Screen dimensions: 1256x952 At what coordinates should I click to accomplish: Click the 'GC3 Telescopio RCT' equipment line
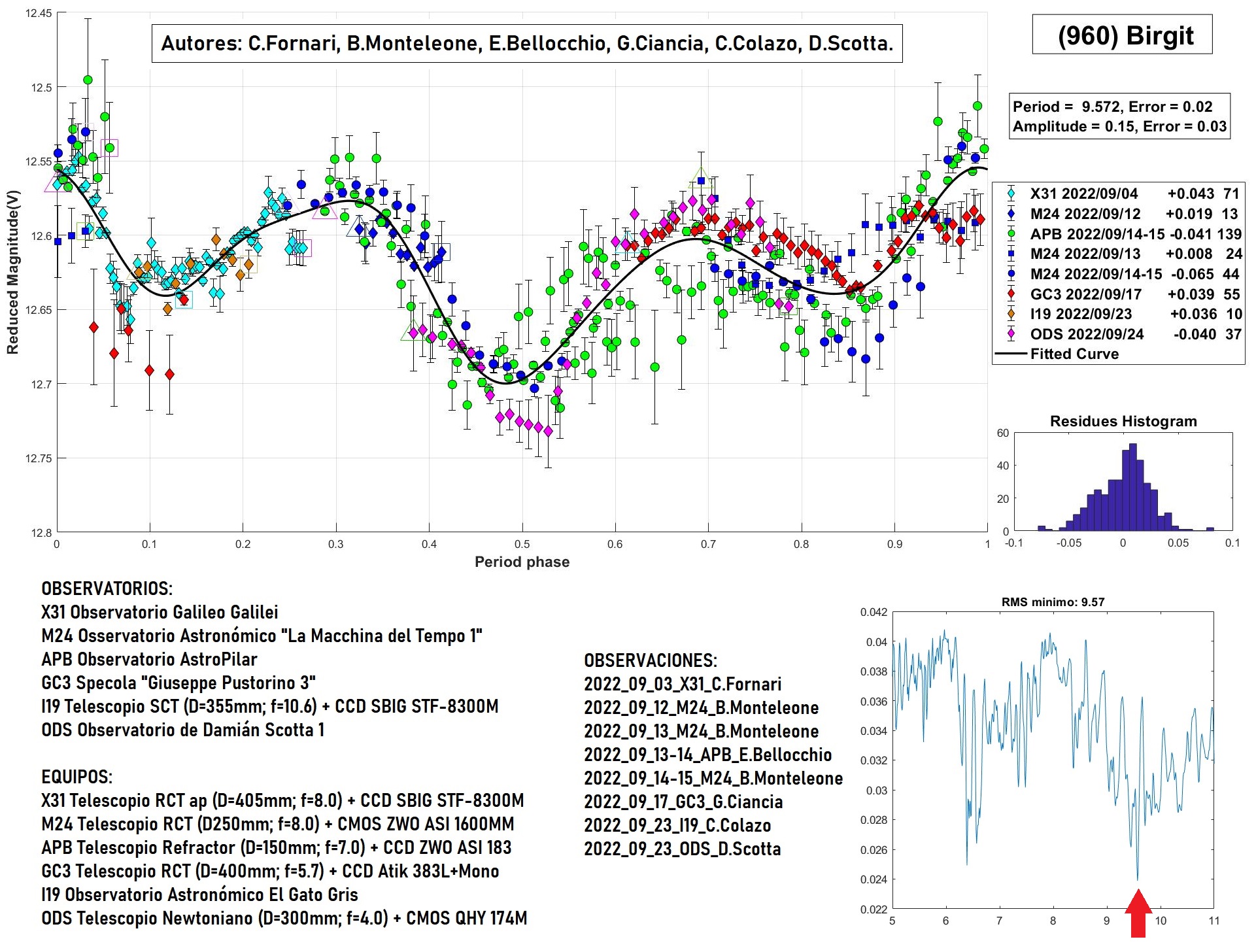coord(270,871)
